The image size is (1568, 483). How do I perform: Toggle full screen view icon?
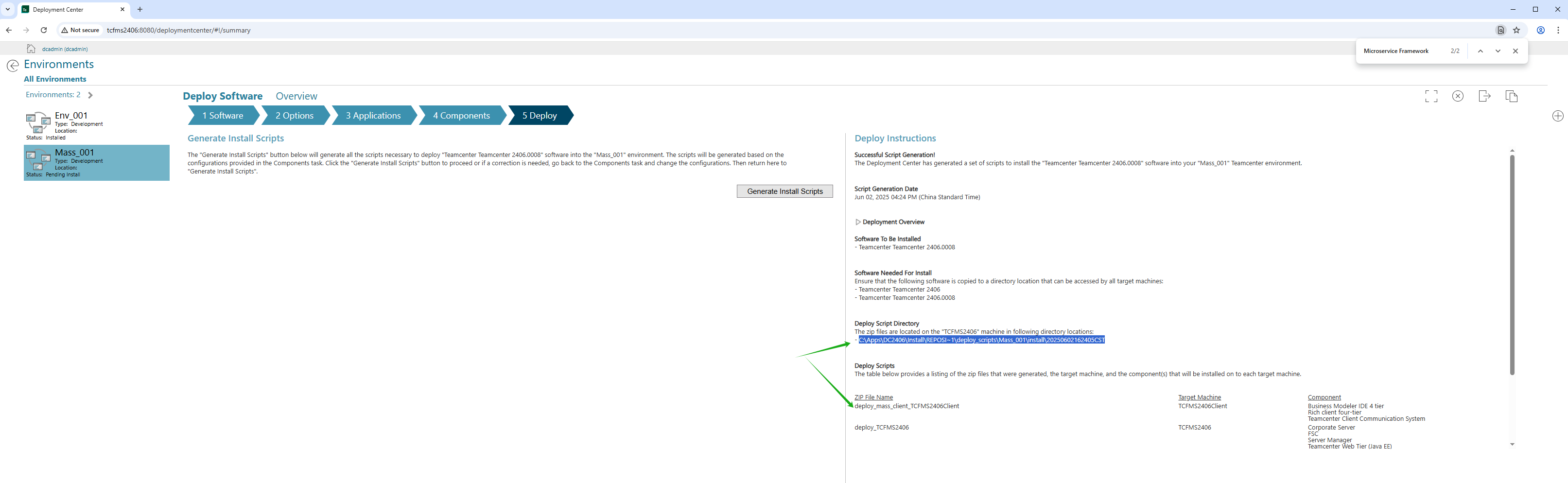point(1431,96)
